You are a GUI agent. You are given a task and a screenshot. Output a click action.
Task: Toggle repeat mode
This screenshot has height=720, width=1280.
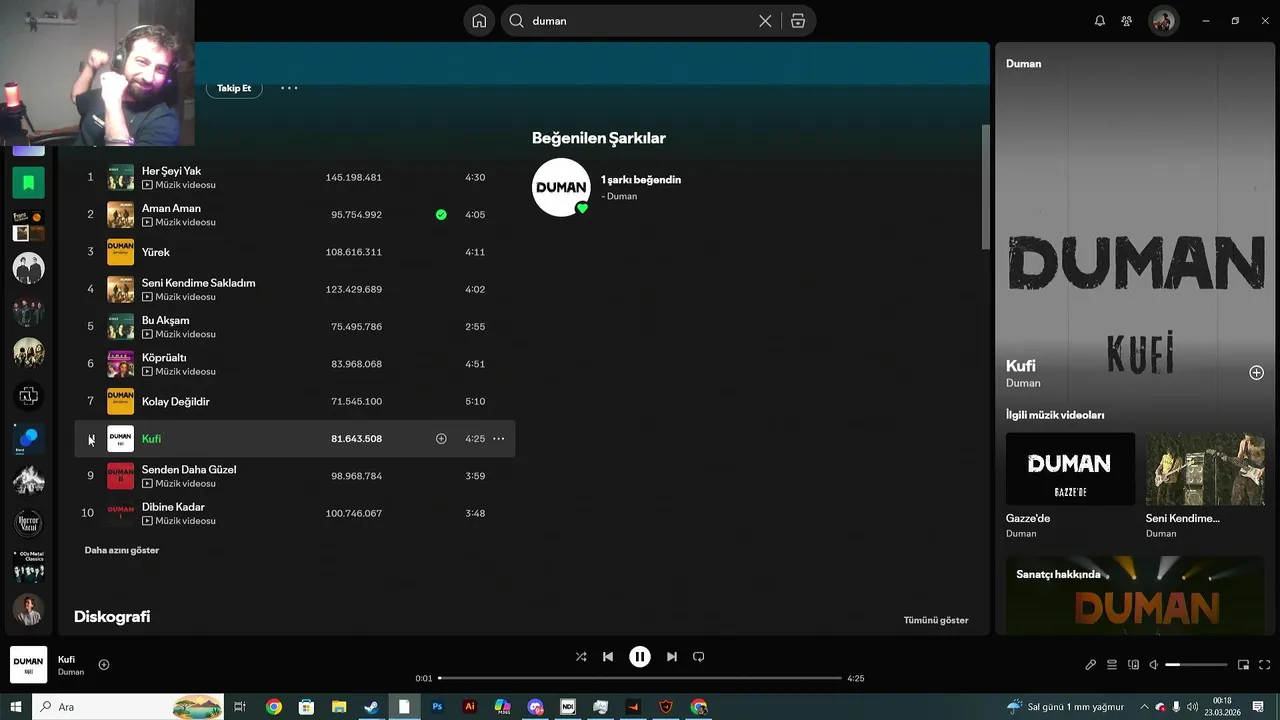click(x=699, y=657)
